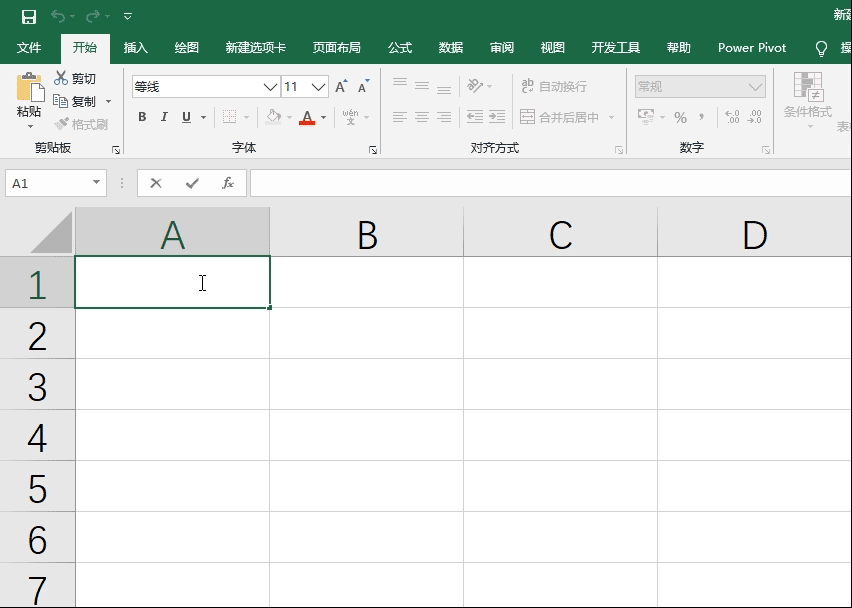Toggle bold formatting
This screenshot has width=852, height=608.
[x=142, y=117]
